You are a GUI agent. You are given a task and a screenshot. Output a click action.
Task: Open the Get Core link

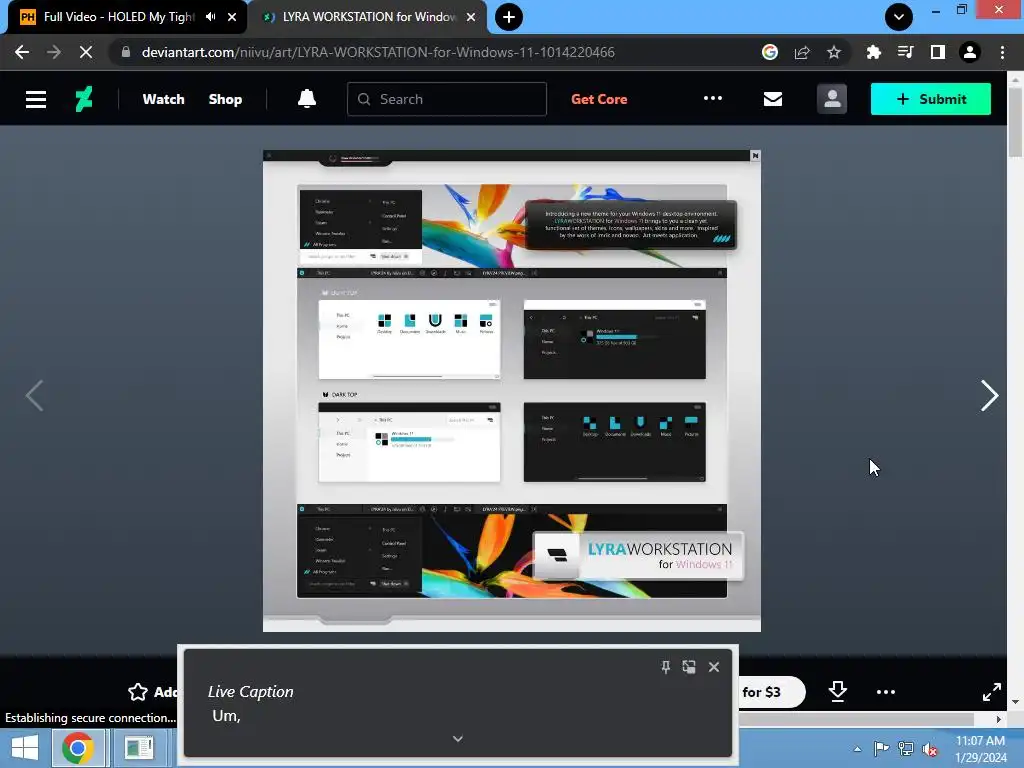point(599,99)
